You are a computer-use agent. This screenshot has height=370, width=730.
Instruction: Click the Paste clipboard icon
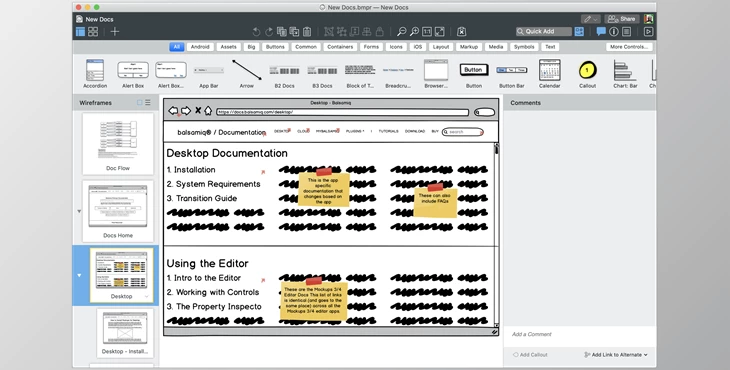pos(307,32)
